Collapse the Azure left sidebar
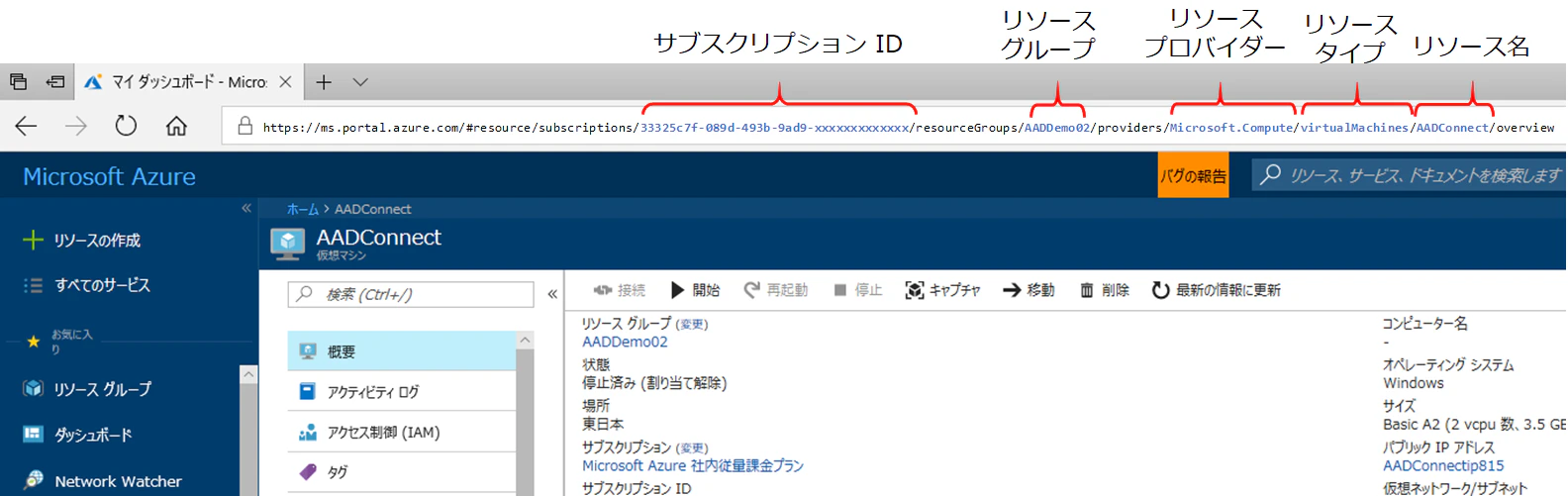Viewport: 1568px width, 496px height. click(x=246, y=209)
